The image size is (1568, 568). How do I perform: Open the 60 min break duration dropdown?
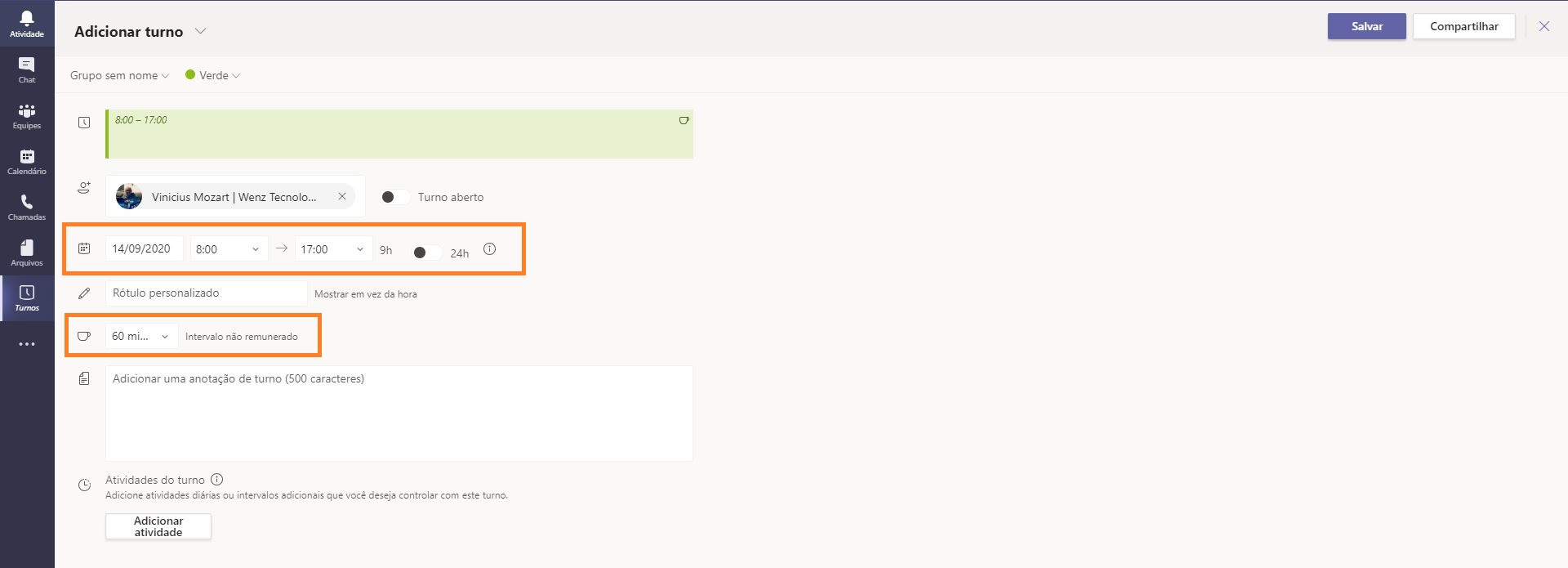[x=141, y=336]
